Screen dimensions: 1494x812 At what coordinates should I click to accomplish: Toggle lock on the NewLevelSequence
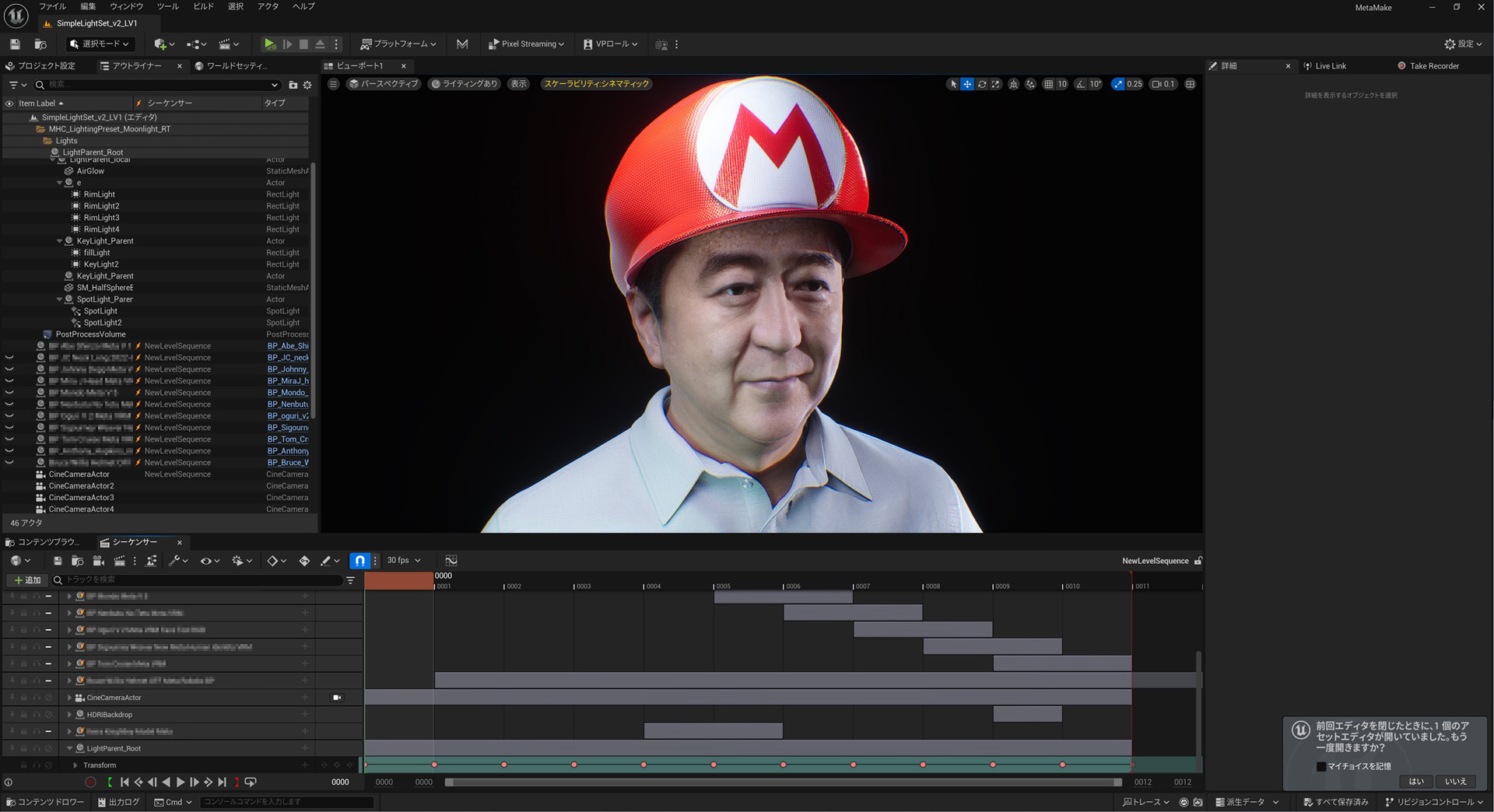1198,561
